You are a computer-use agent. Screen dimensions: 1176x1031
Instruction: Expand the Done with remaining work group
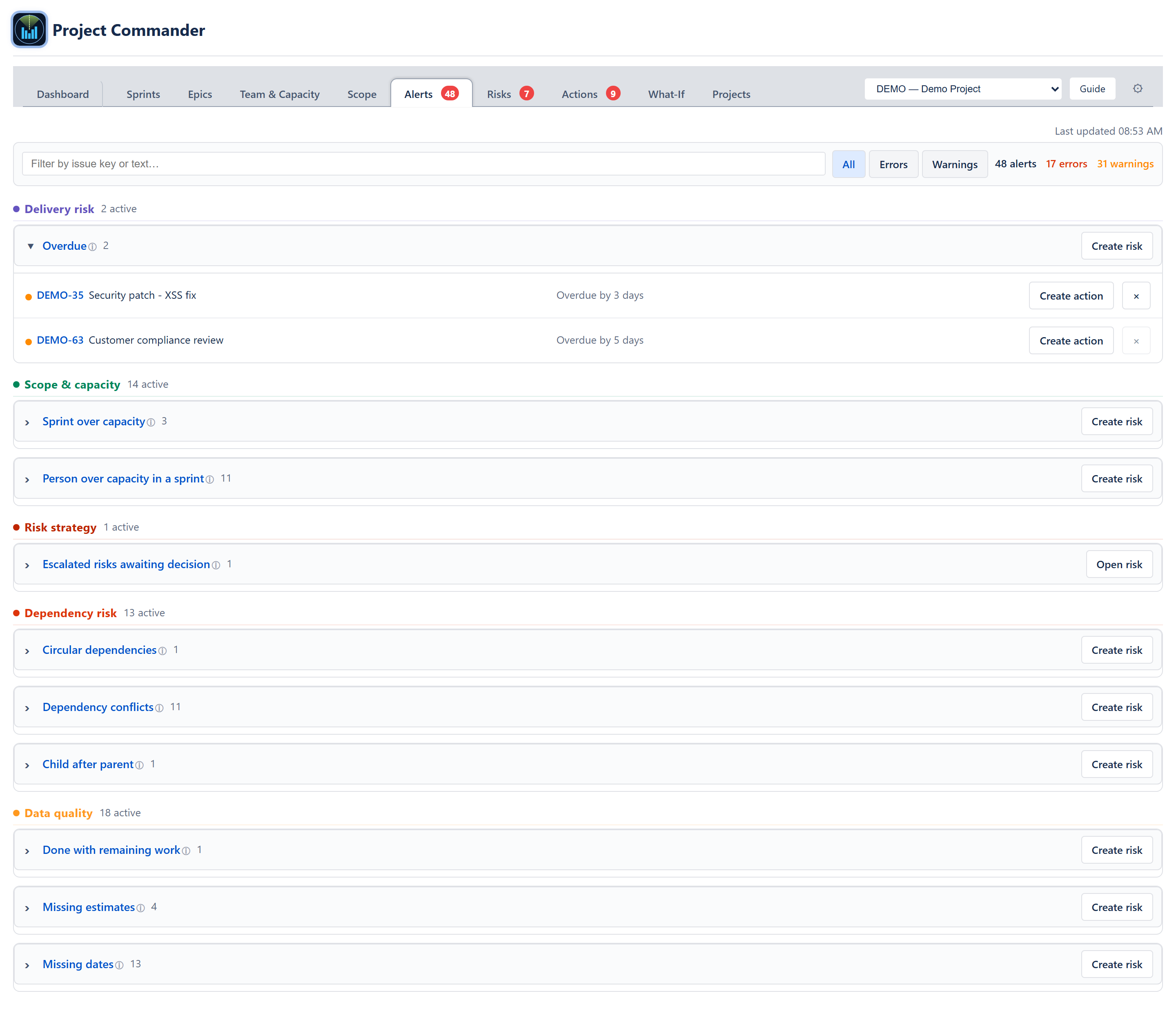coord(27,851)
